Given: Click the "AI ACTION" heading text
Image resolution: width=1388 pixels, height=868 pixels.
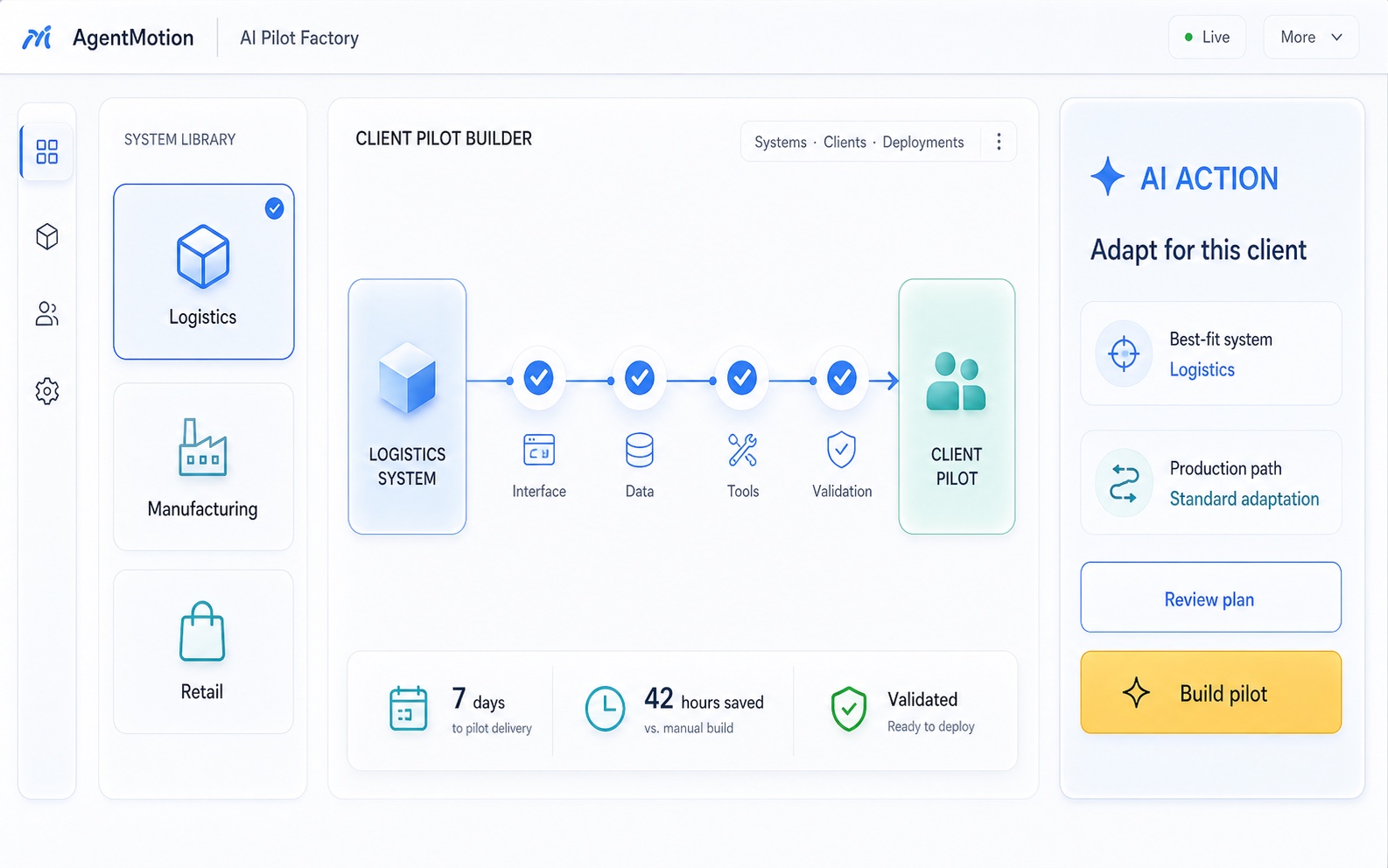Looking at the screenshot, I should click(1209, 178).
